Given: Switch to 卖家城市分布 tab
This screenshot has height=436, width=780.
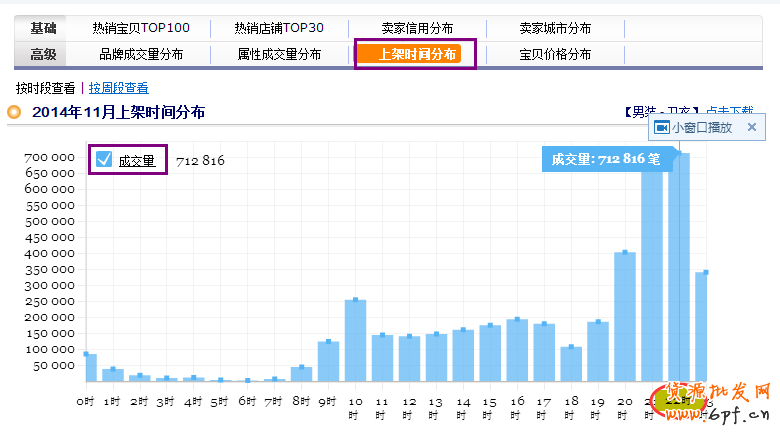Looking at the screenshot, I should click(555, 28).
